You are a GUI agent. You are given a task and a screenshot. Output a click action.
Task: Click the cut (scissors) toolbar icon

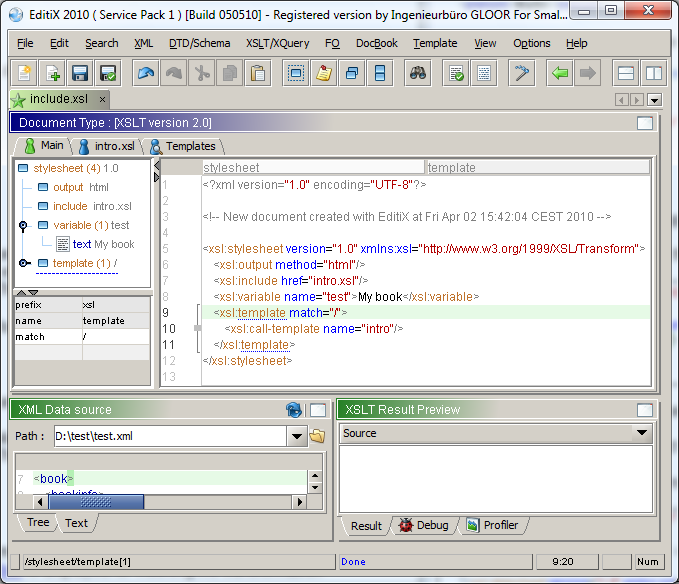[203, 73]
